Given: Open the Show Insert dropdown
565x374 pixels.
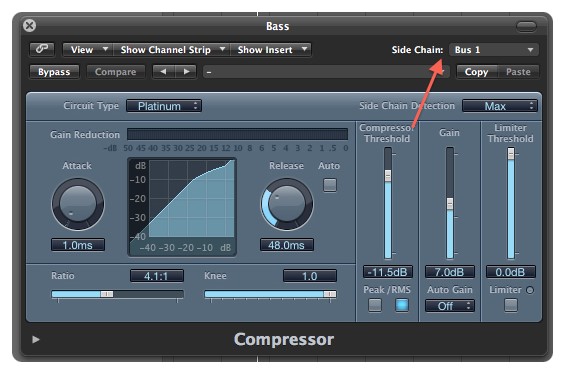Looking at the screenshot, I should point(271,49).
